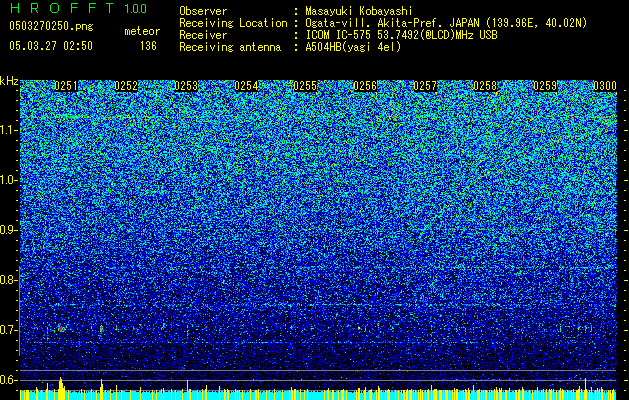
Task: Click the 0.7 kHz axis label
Action: [x=9, y=330]
